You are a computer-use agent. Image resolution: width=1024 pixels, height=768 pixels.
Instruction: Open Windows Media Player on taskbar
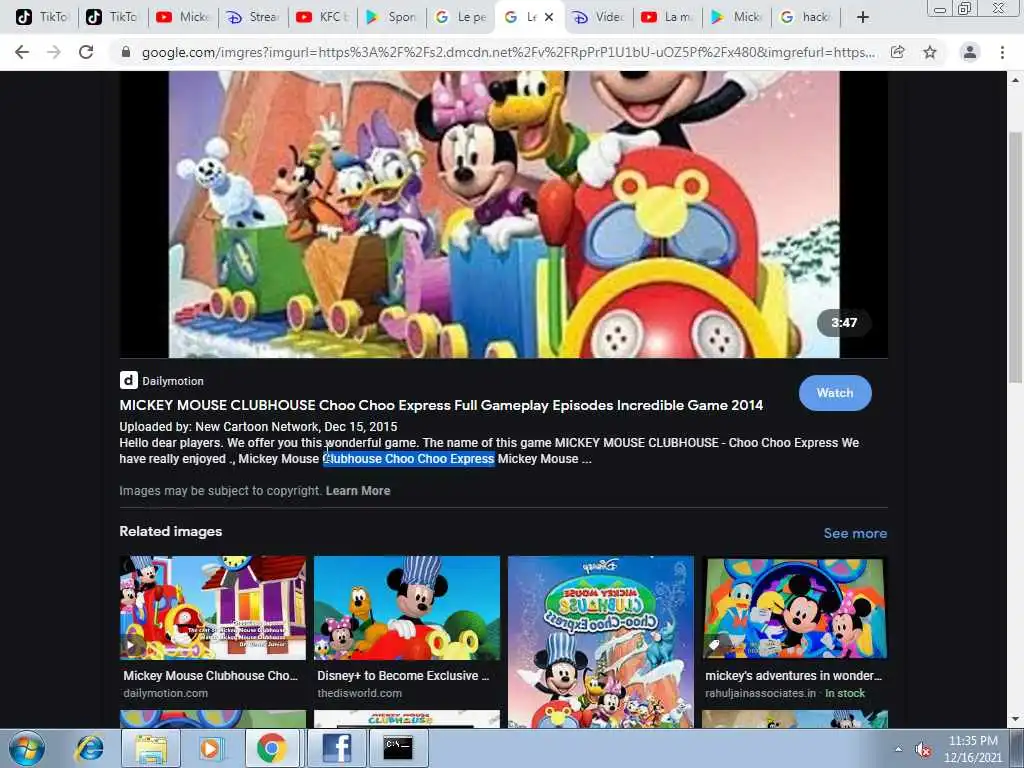pyautogui.click(x=210, y=748)
